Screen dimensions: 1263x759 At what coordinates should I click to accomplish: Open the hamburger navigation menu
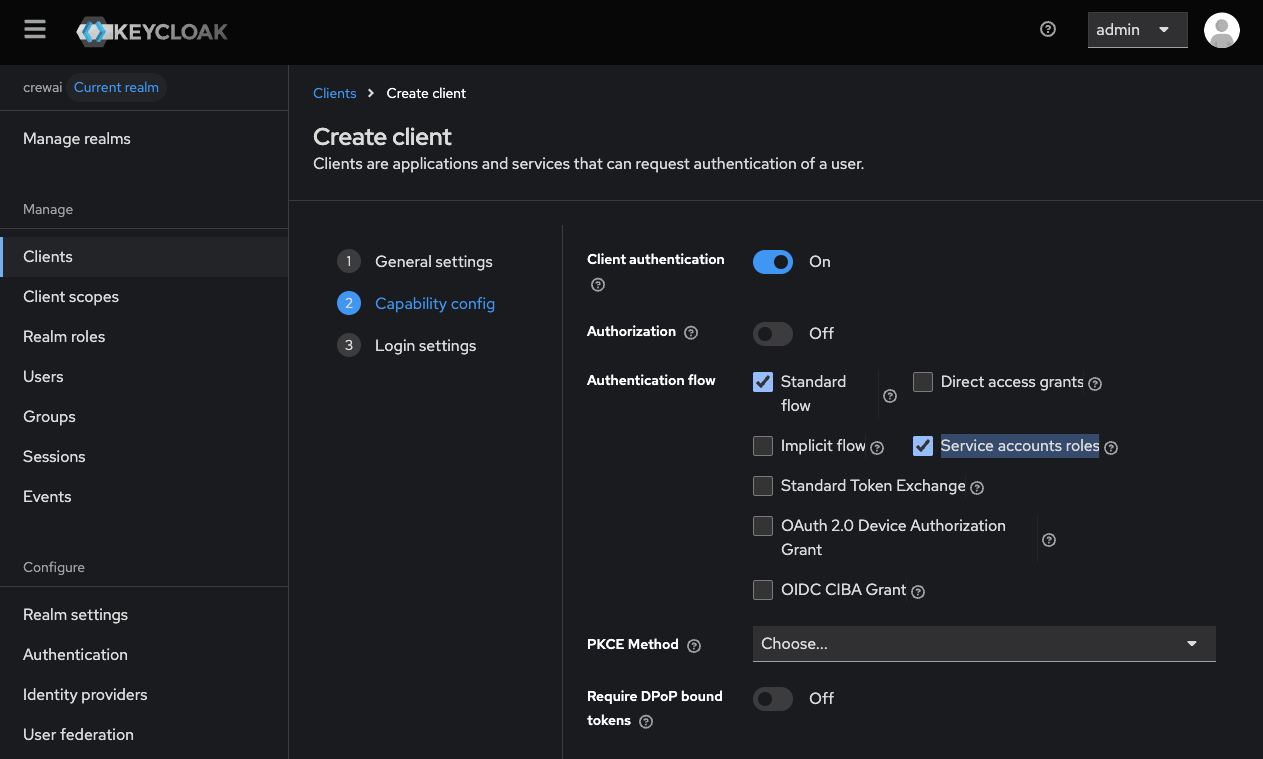pyautogui.click(x=34, y=29)
